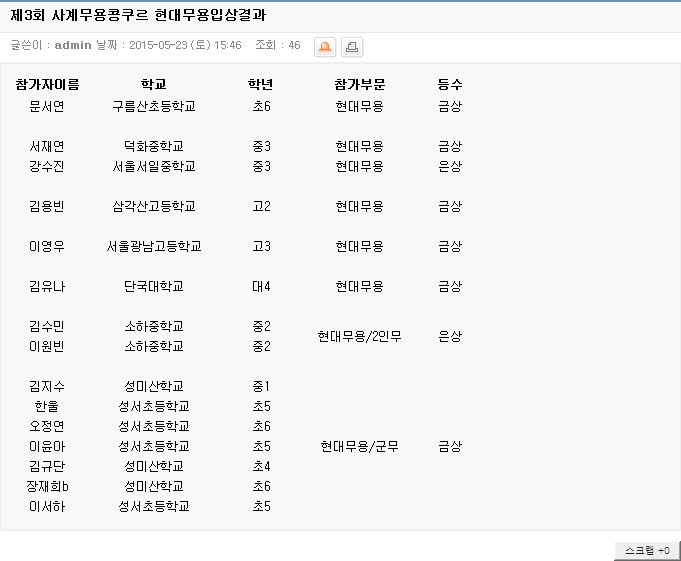Click participant name 서재연
This screenshot has height=561, width=681.
click(x=47, y=146)
